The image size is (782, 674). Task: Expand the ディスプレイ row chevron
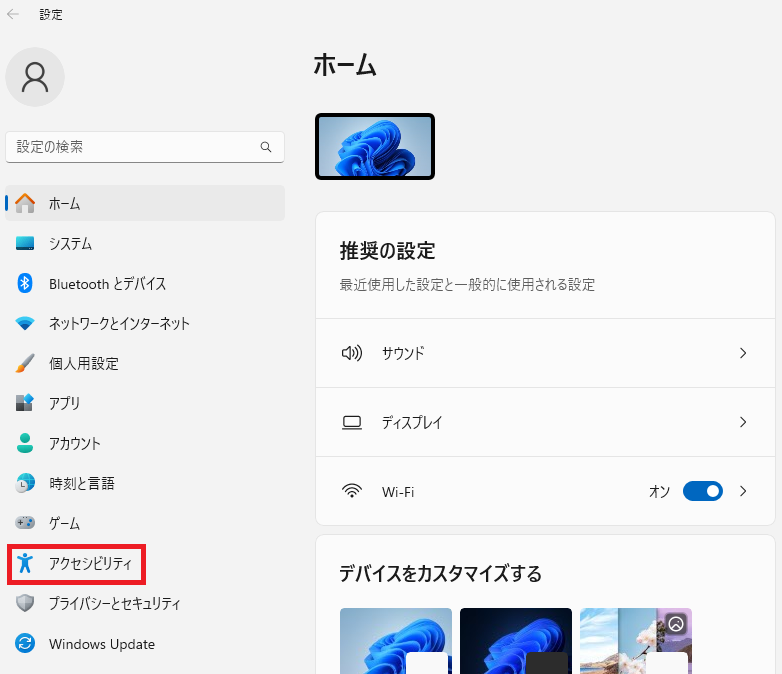pos(743,422)
